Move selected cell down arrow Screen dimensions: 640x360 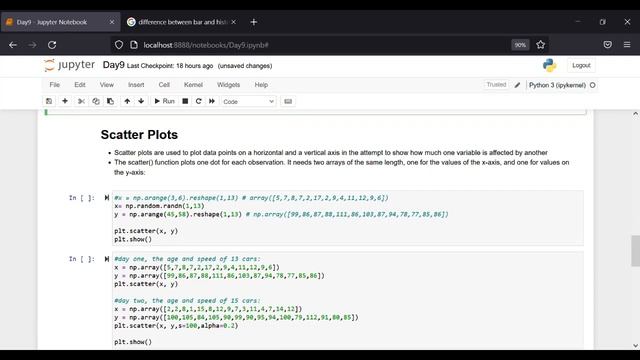141,101
